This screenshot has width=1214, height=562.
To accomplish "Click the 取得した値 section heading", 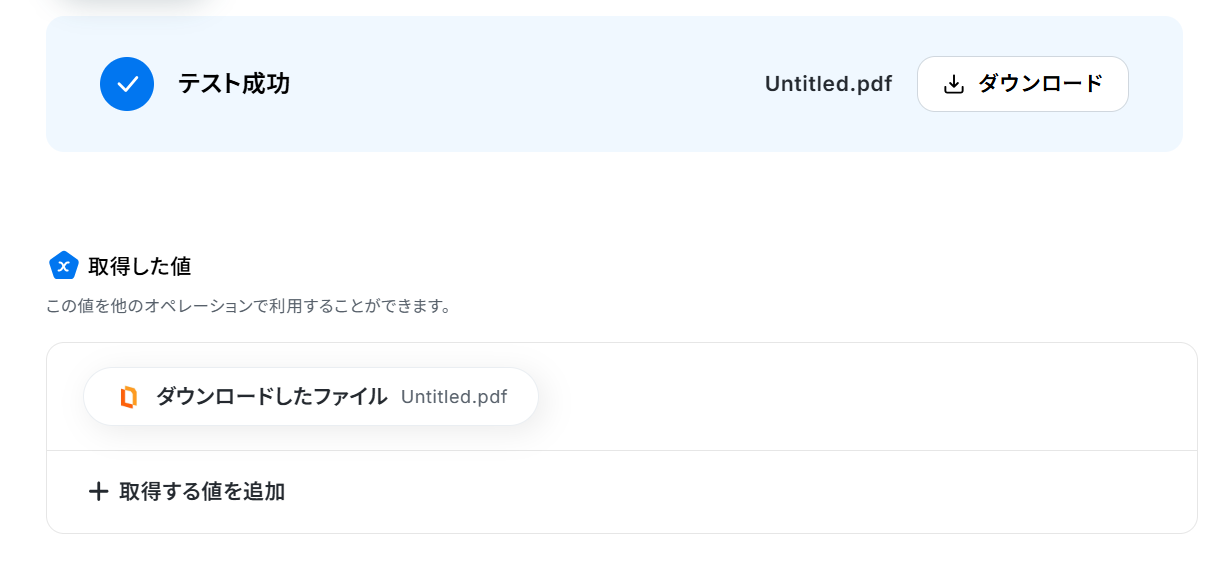I will coord(139,266).
